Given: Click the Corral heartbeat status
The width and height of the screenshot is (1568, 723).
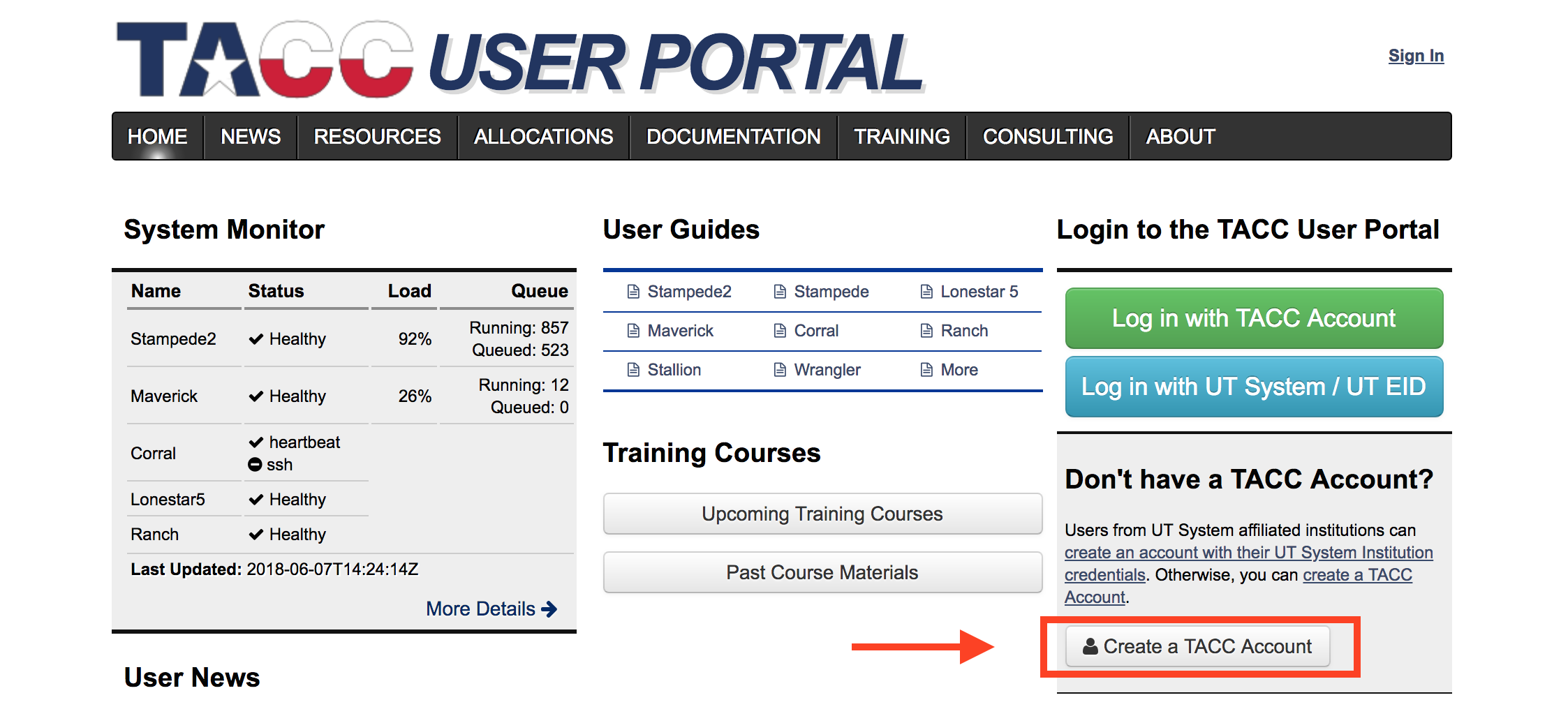Looking at the screenshot, I should pos(294,442).
